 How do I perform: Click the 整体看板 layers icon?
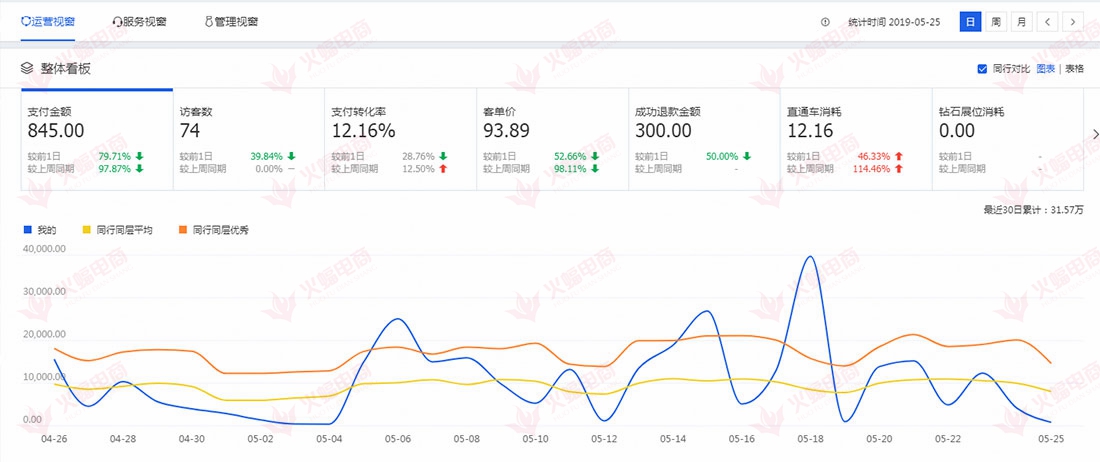[x=27, y=69]
